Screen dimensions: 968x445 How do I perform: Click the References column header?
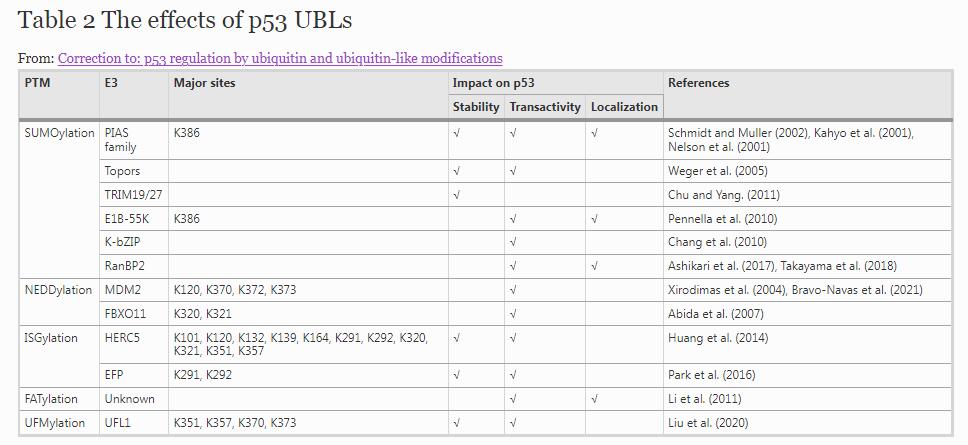coord(698,83)
